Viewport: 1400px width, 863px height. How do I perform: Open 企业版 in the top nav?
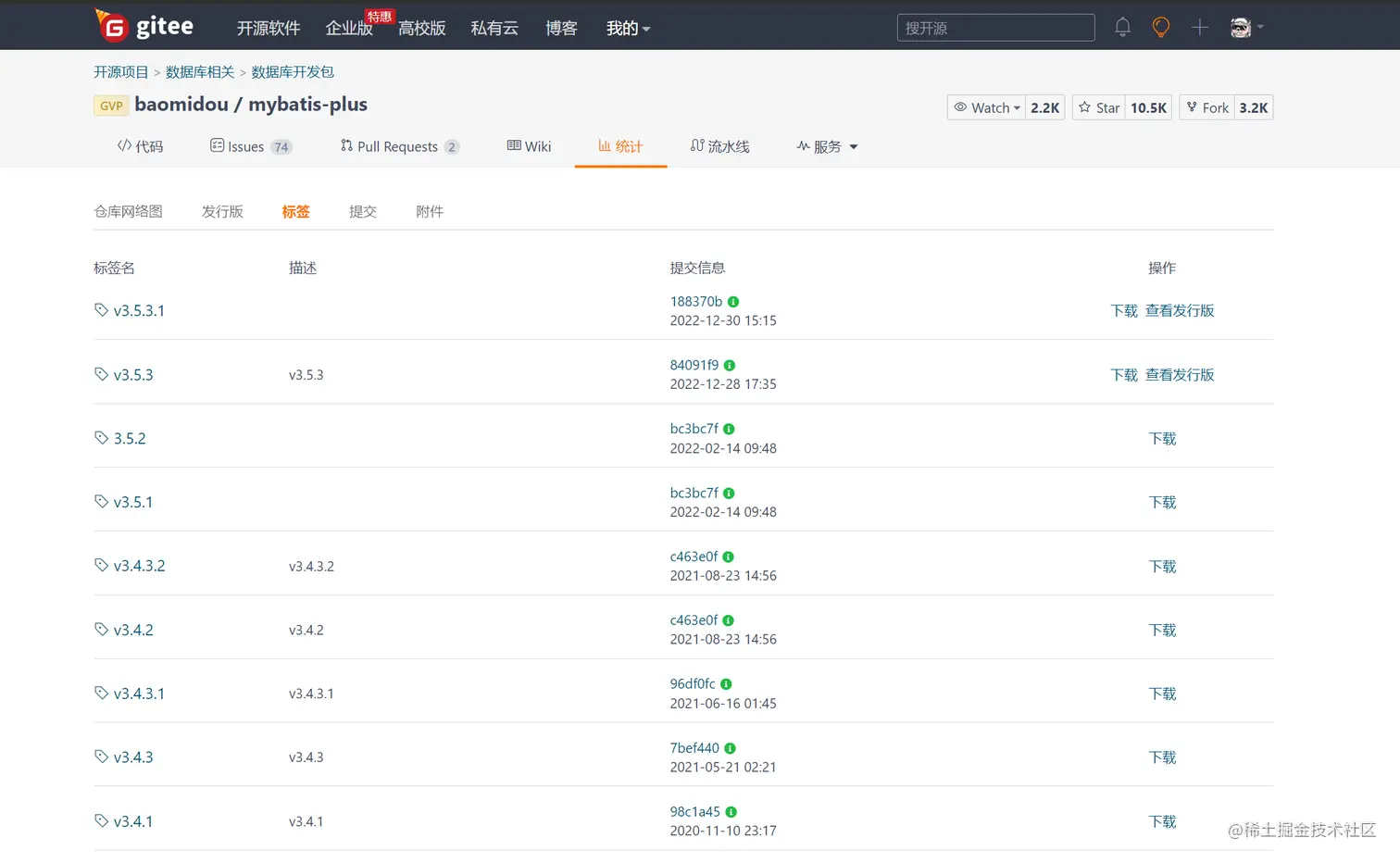pyautogui.click(x=349, y=29)
